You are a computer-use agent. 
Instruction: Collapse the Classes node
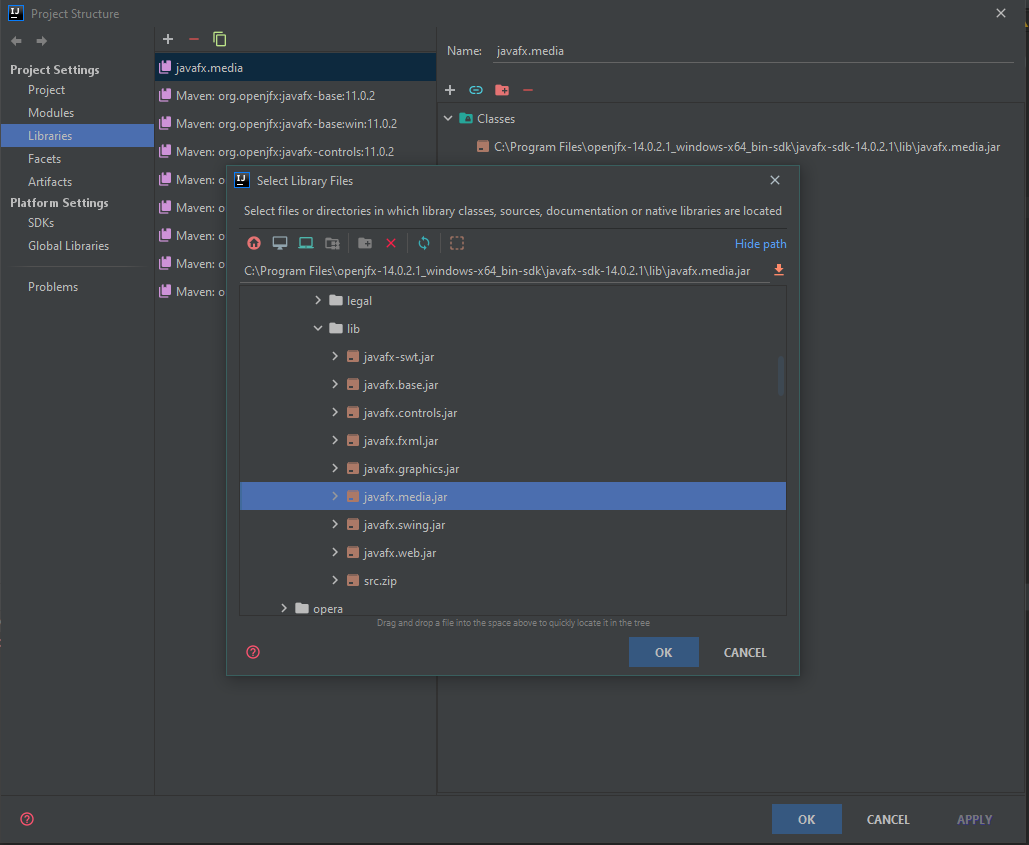(448, 118)
